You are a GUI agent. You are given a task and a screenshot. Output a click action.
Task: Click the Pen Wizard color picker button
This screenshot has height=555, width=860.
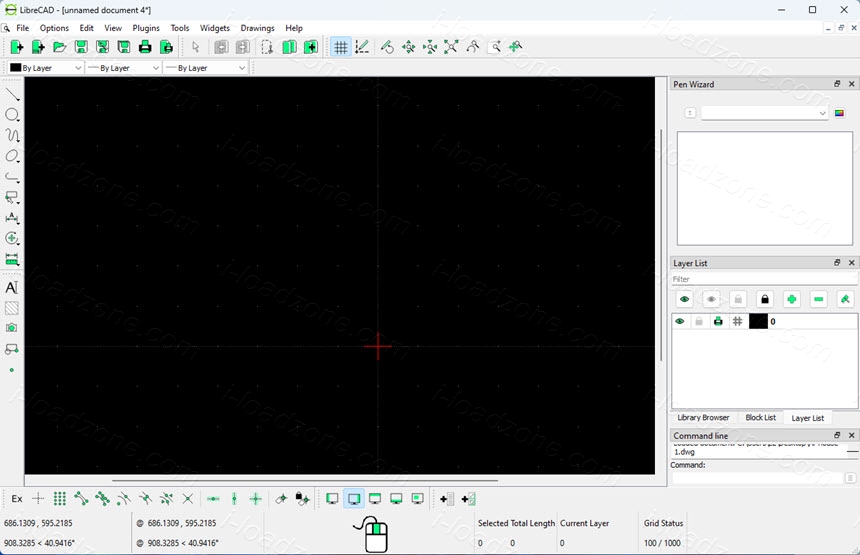click(839, 113)
